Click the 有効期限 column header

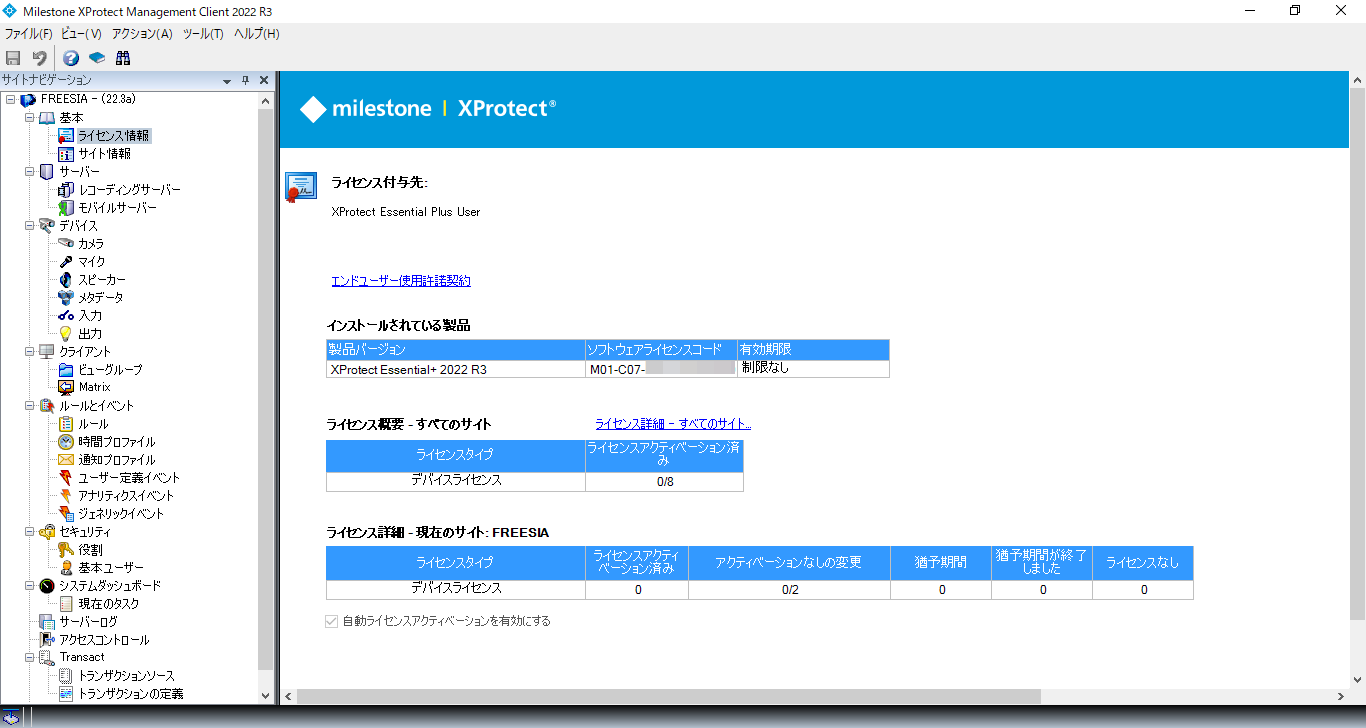point(813,350)
